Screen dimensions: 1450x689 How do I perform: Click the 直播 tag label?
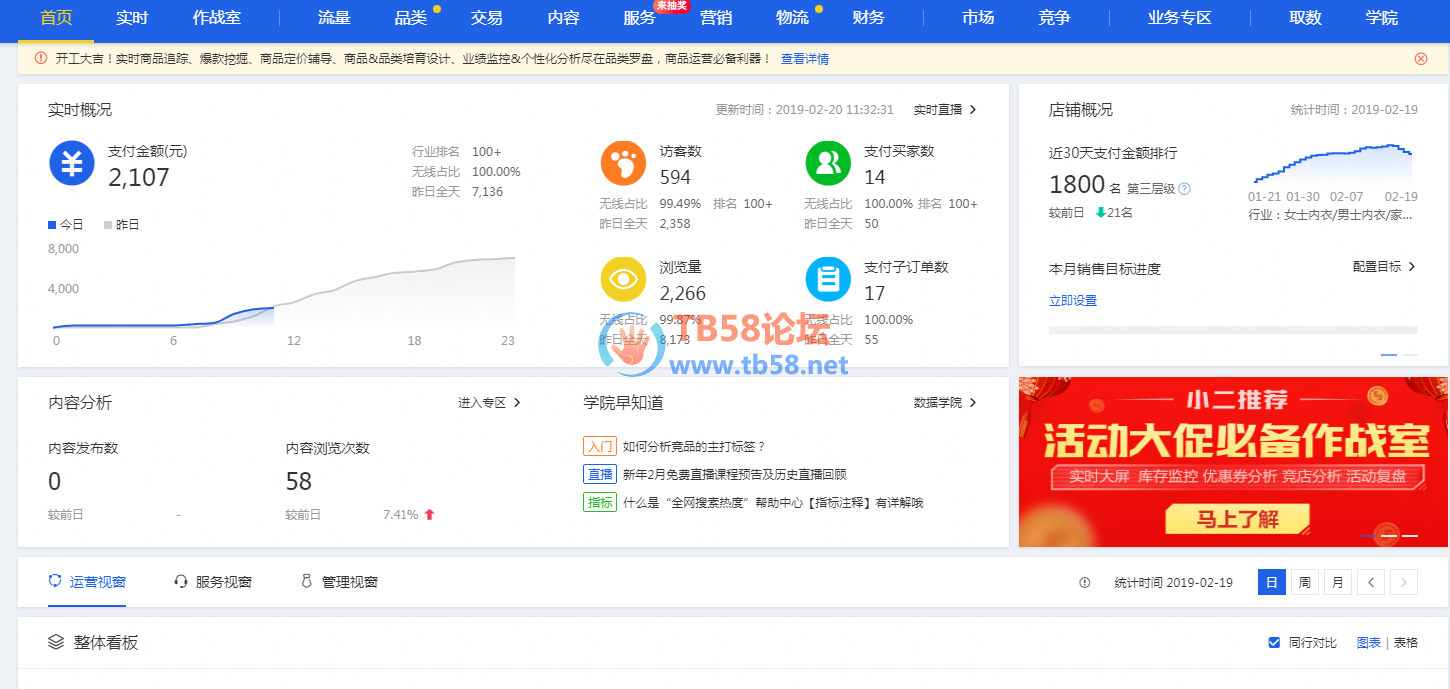[x=600, y=474]
